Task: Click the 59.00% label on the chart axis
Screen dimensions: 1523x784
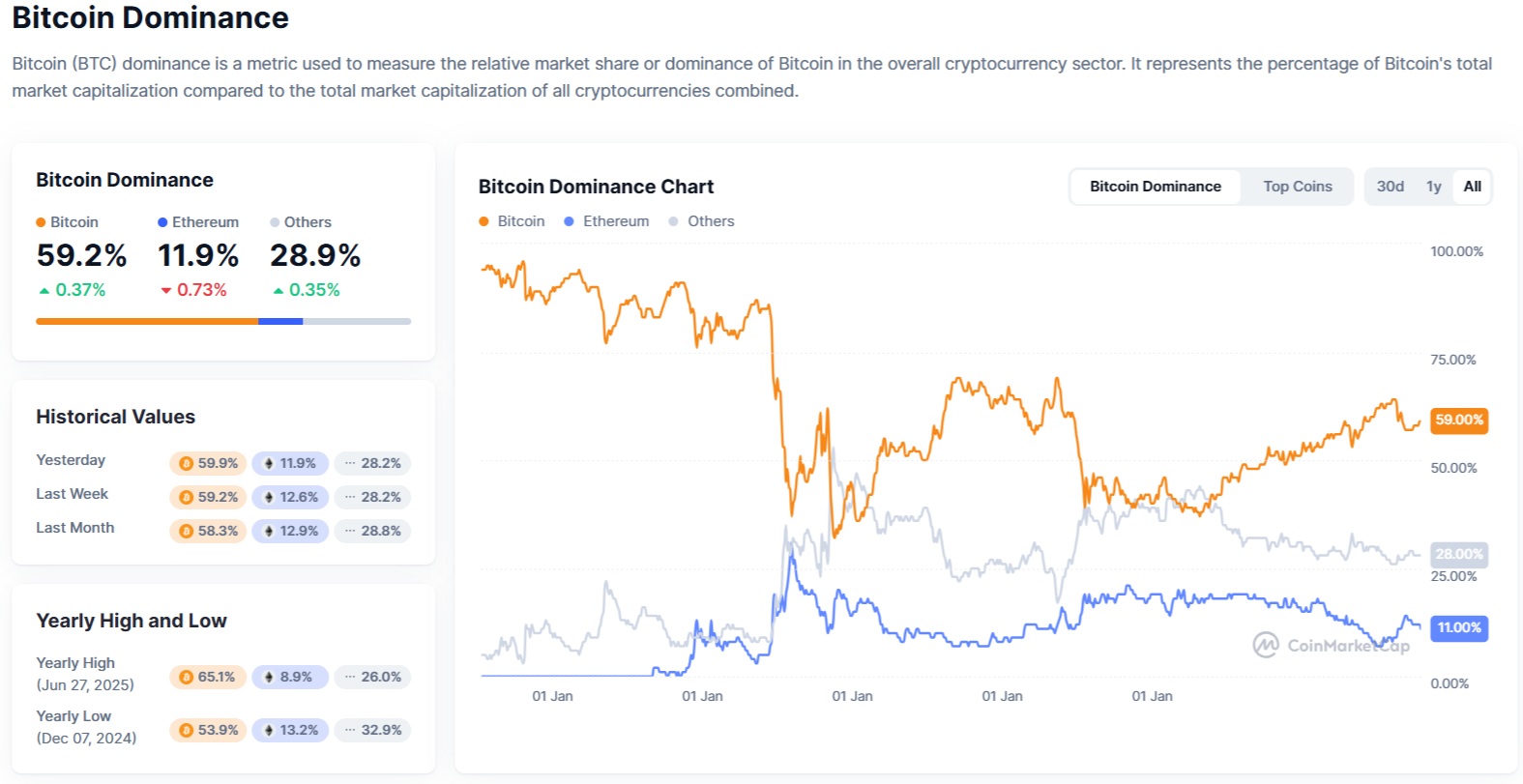Action: 1458,420
